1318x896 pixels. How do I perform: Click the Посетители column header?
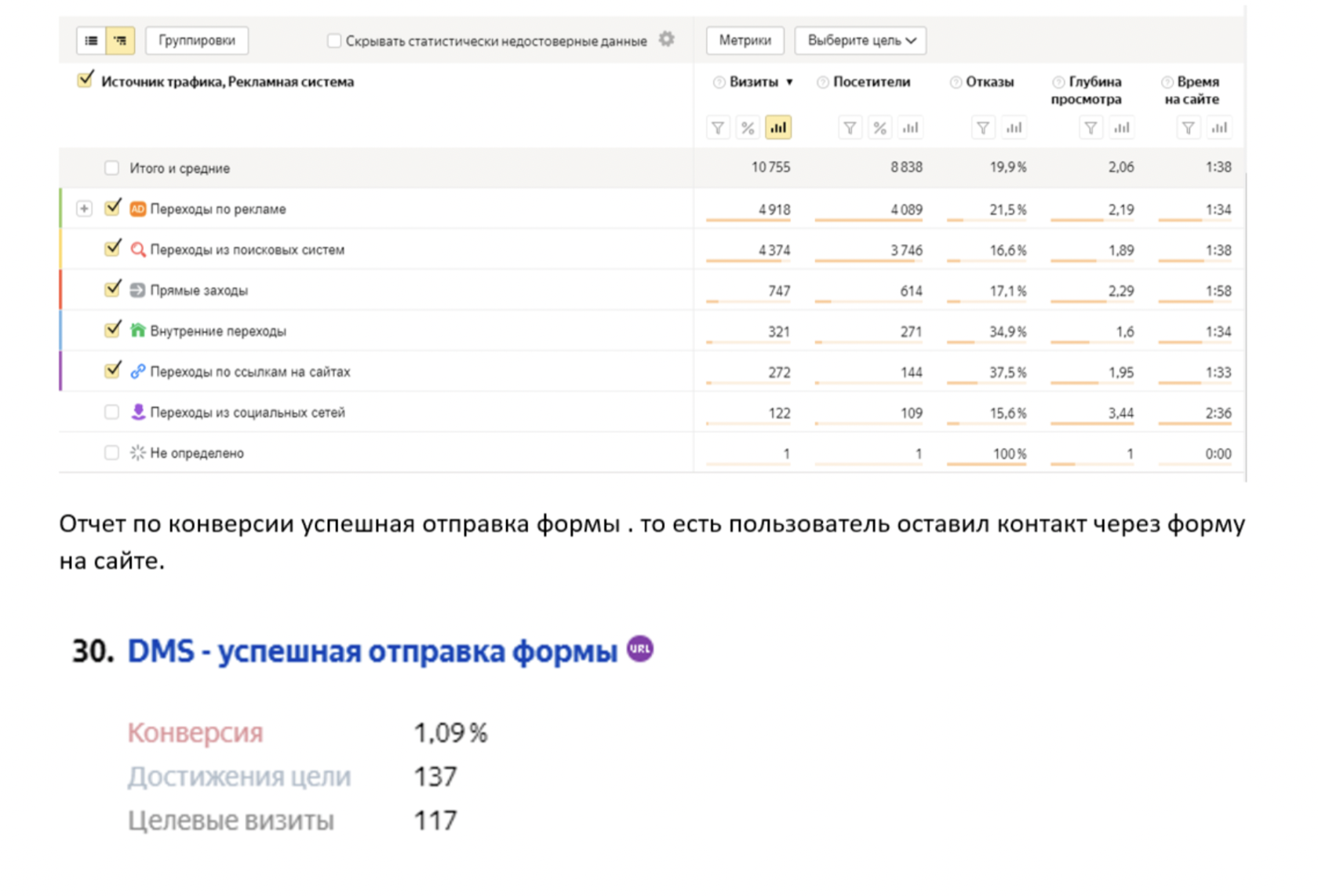pyautogui.click(x=871, y=82)
